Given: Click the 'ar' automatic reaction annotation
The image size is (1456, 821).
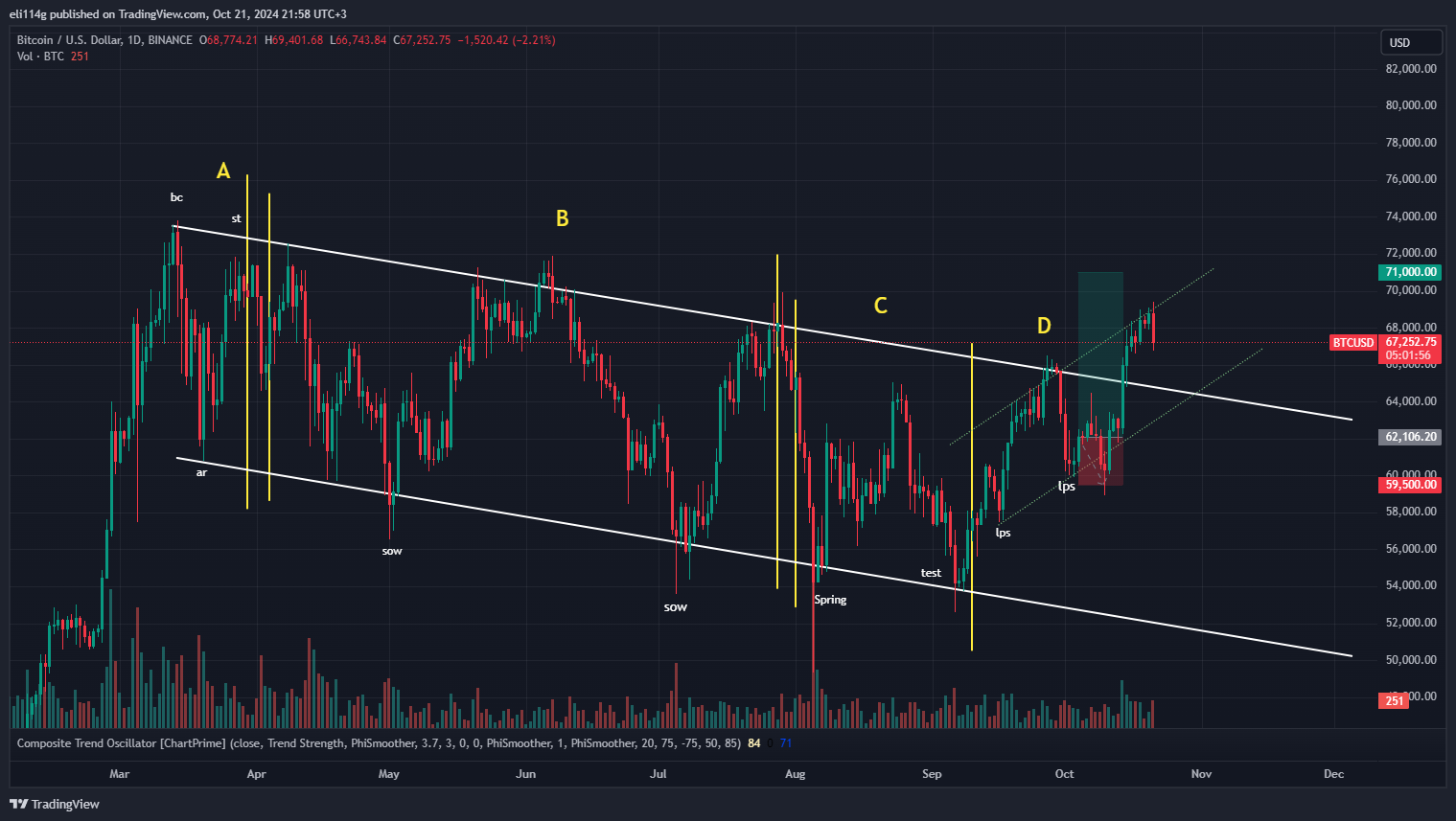Looking at the screenshot, I should tap(201, 472).
